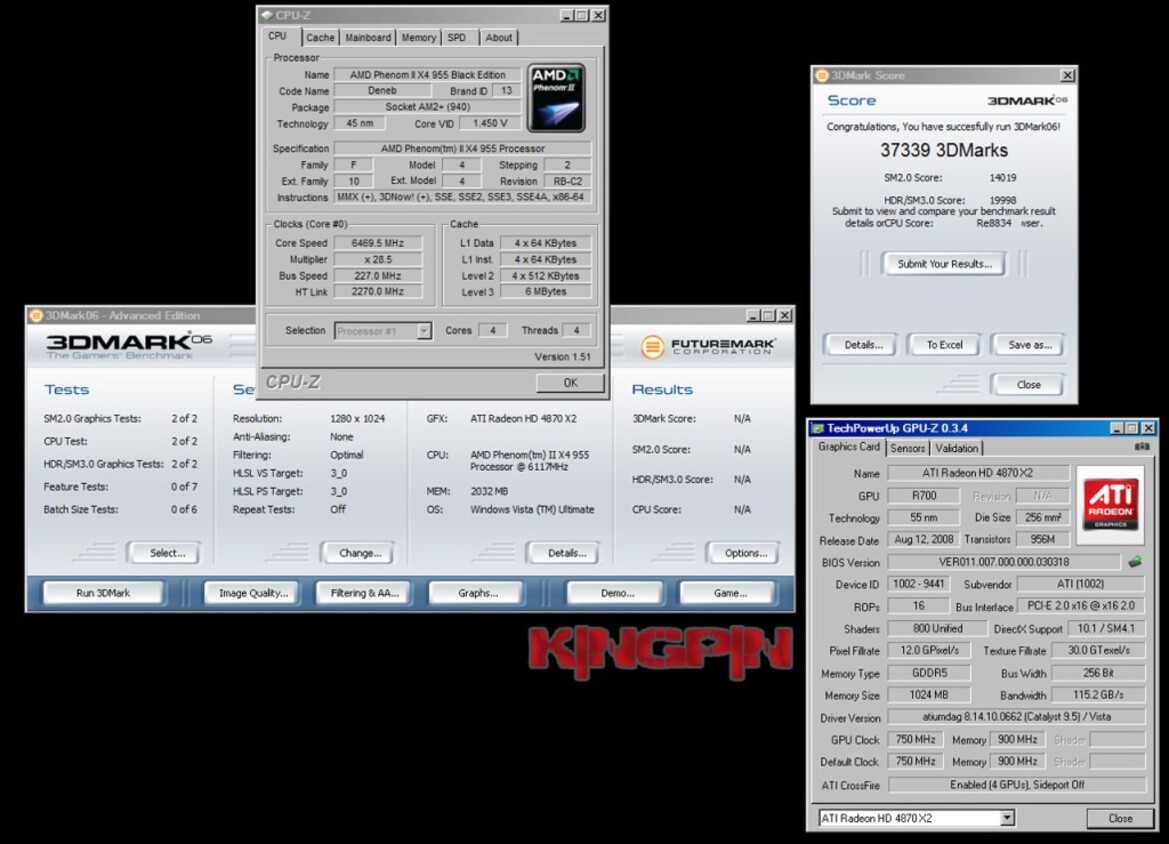
Task: Click the BIOS save chip icon in GPU-Z
Action: point(1135,562)
